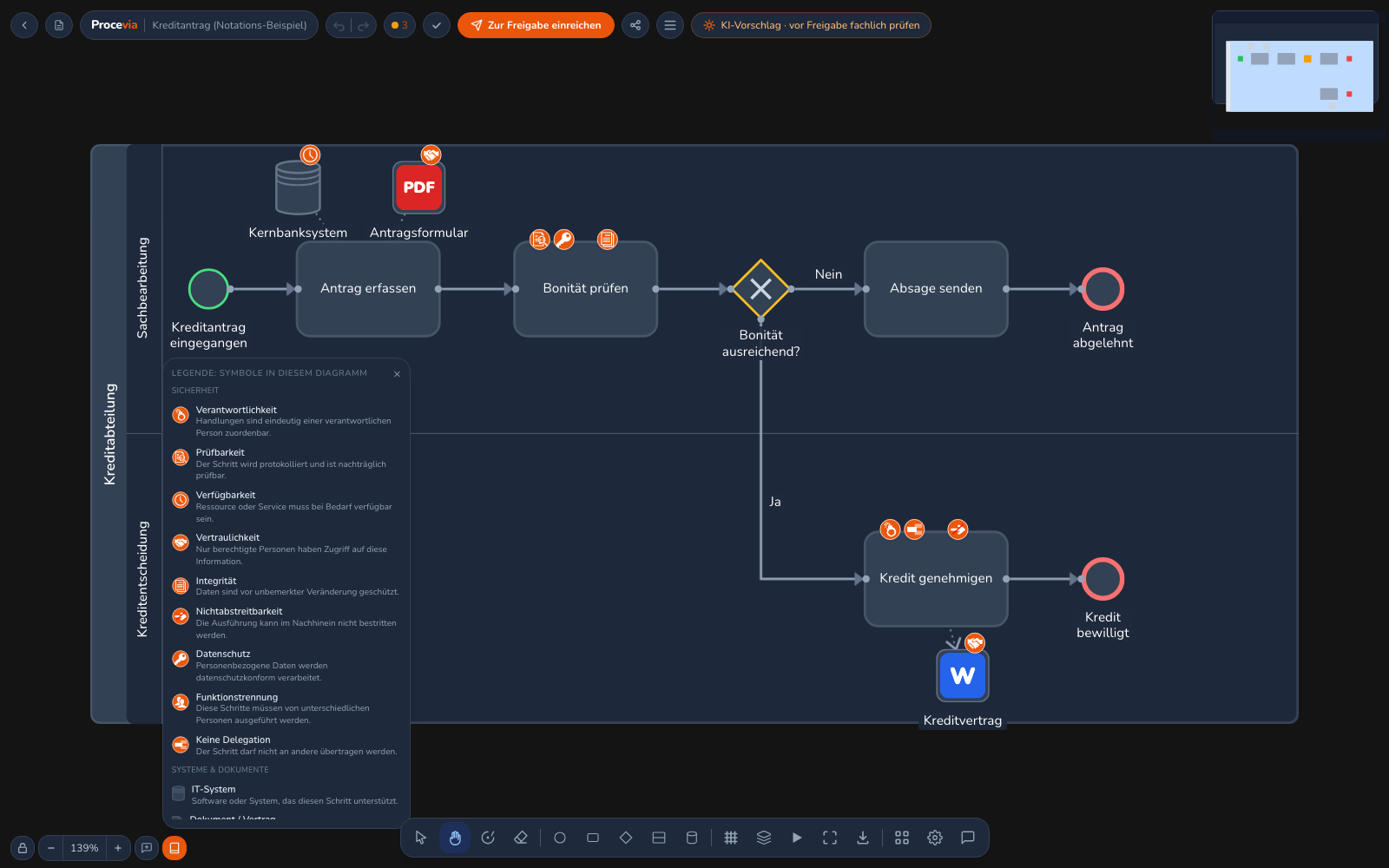The width and height of the screenshot is (1389, 868).
Task: Select the pointer selection tool
Action: [x=421, y=838]
